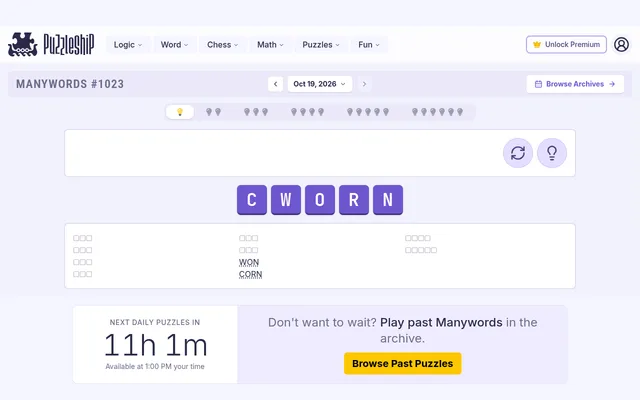Tap the letter O tile
640x400 pixels.
(320, 200)
